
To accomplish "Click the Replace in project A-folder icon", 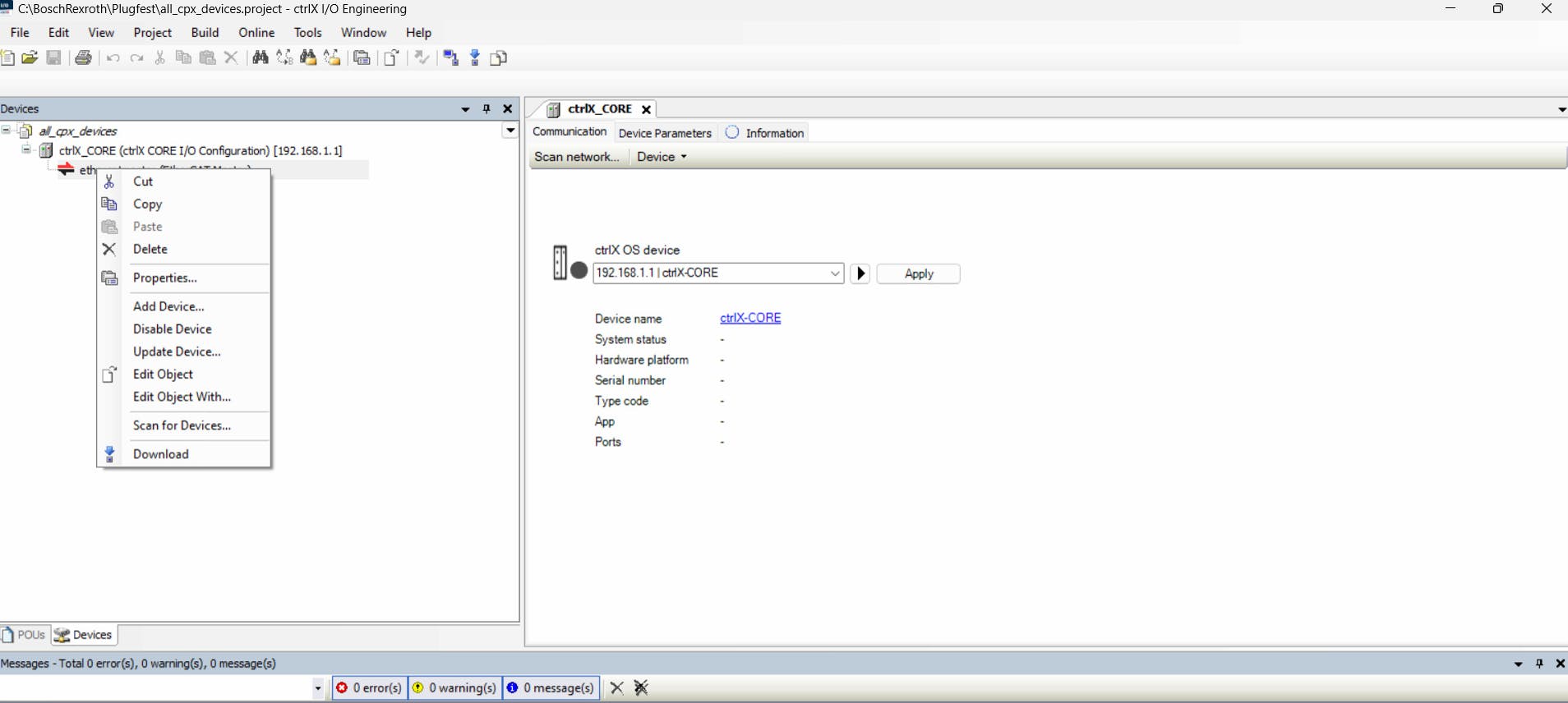I will (332, 57).
